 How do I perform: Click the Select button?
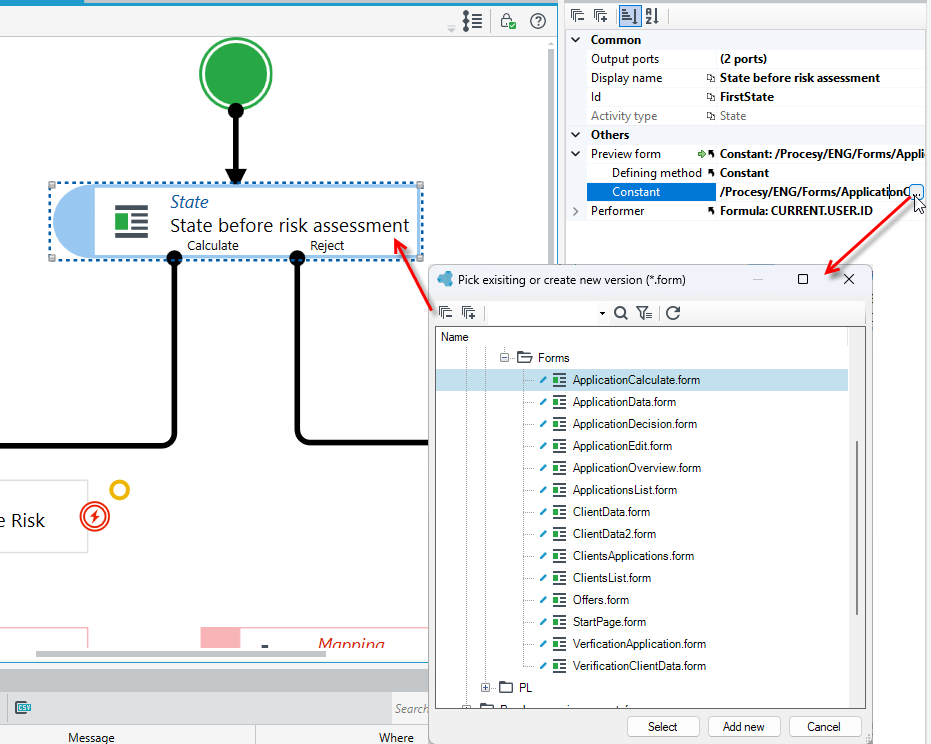(662, 727)
